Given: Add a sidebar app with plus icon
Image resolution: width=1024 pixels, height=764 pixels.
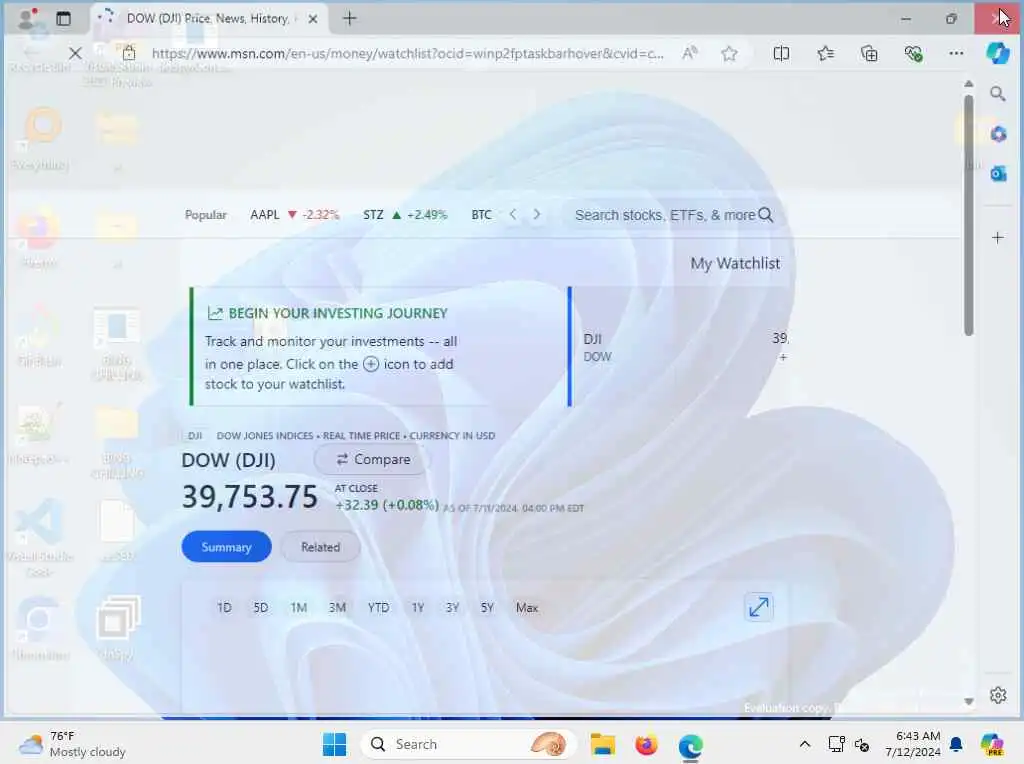Looking at the screenshot, I should pyautogui.click(x=997, y=238).
